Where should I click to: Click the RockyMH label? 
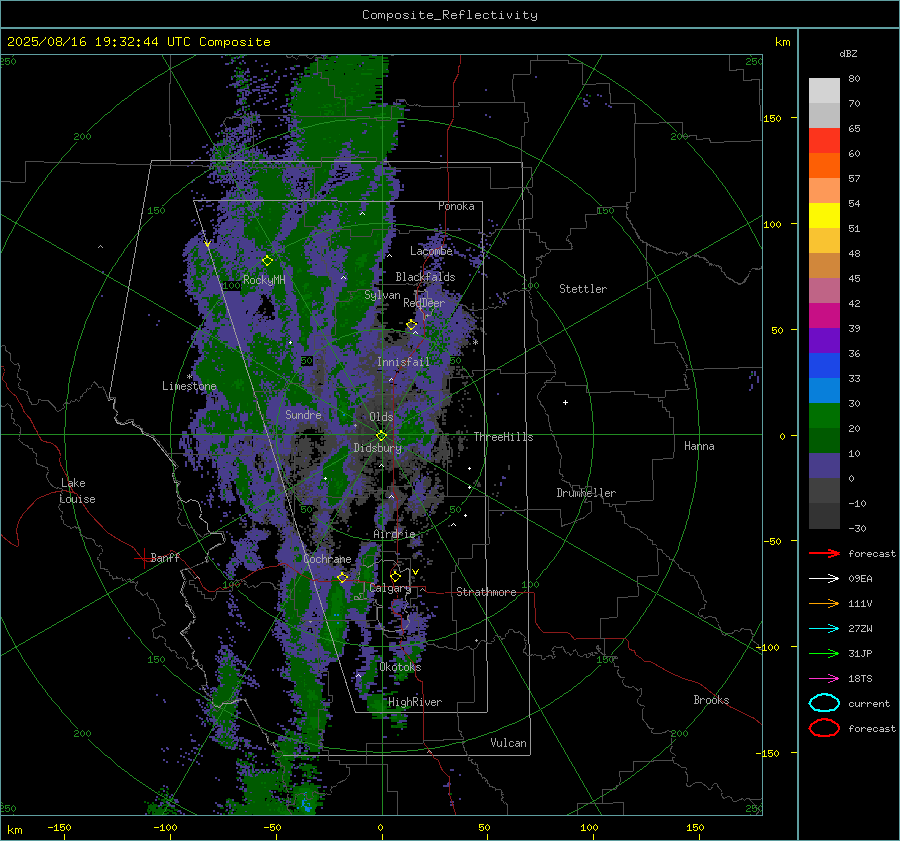pyautogui.click(x=264, y=280)
